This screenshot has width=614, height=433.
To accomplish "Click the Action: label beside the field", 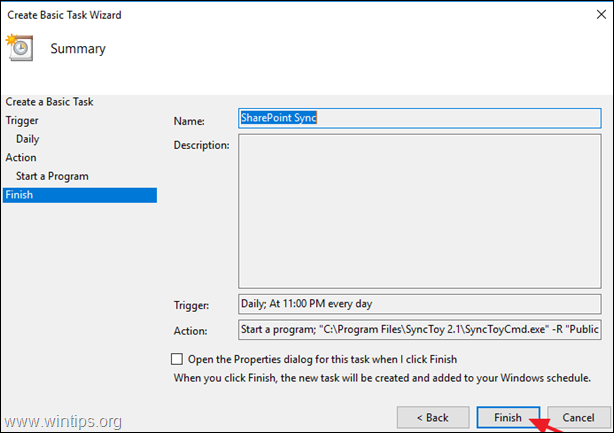I will click(x=191, y=331).
